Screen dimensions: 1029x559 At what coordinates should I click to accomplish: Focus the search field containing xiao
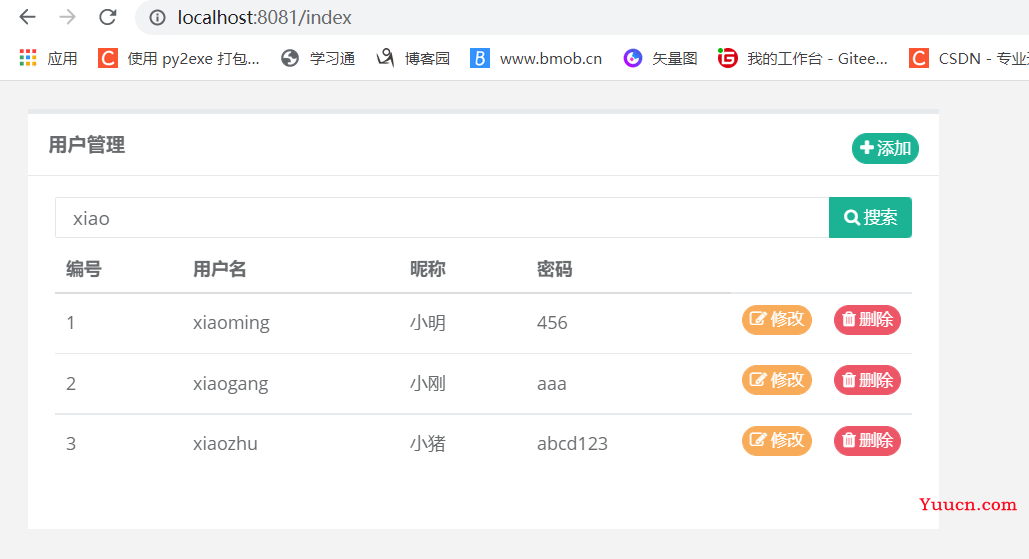(x=442, y=218)
